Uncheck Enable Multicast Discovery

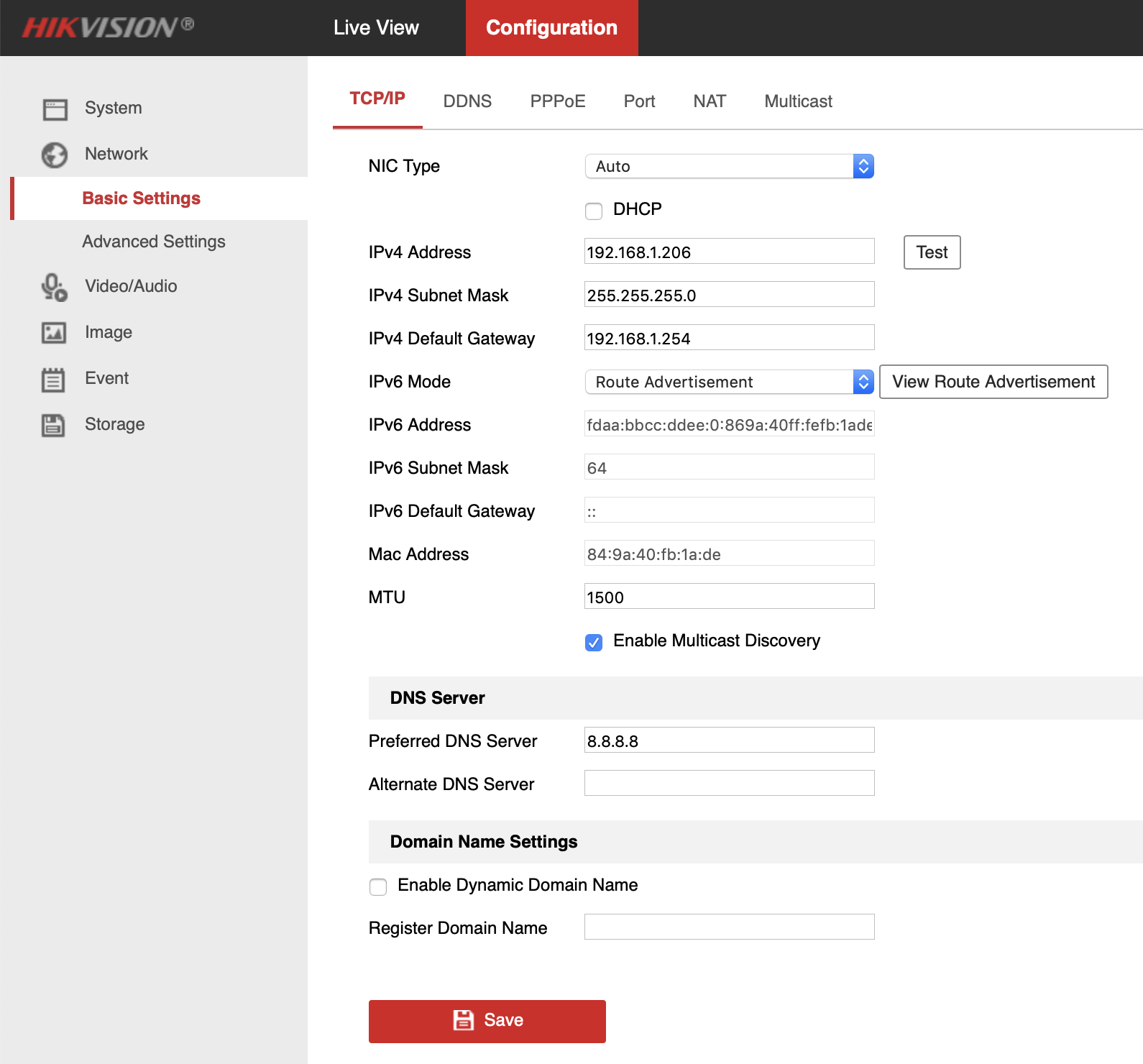pos(594,642)
